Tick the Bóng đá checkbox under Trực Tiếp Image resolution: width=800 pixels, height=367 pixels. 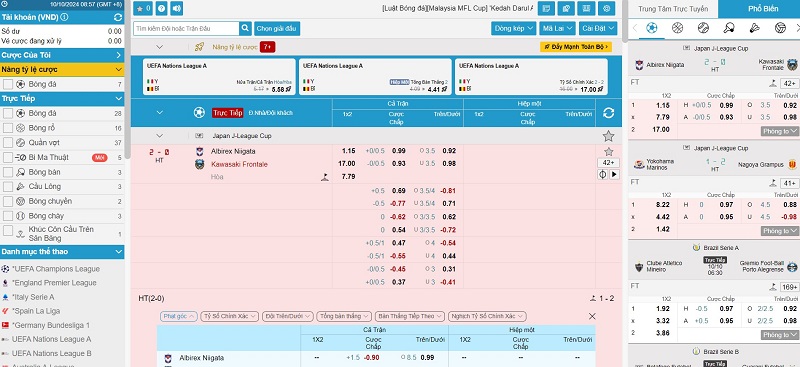(x=8, y=113)
